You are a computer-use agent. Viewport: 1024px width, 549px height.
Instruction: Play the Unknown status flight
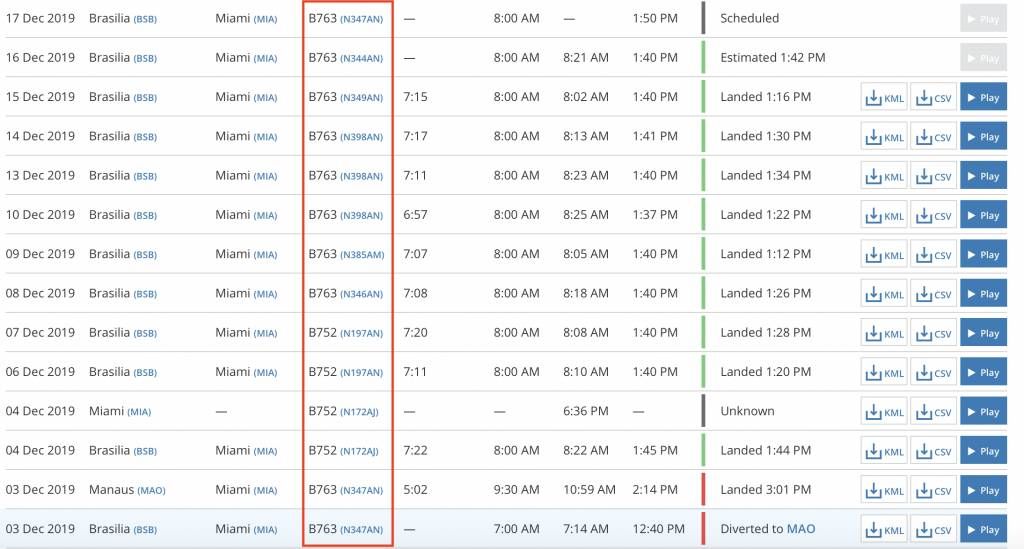pyautogui.click(x=984, y=411)
